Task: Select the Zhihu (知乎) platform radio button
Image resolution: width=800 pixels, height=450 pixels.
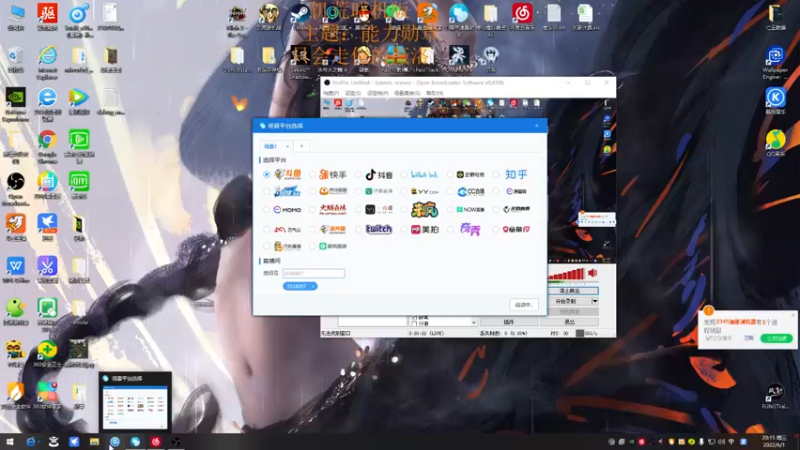Action: (x=496, y=174)
